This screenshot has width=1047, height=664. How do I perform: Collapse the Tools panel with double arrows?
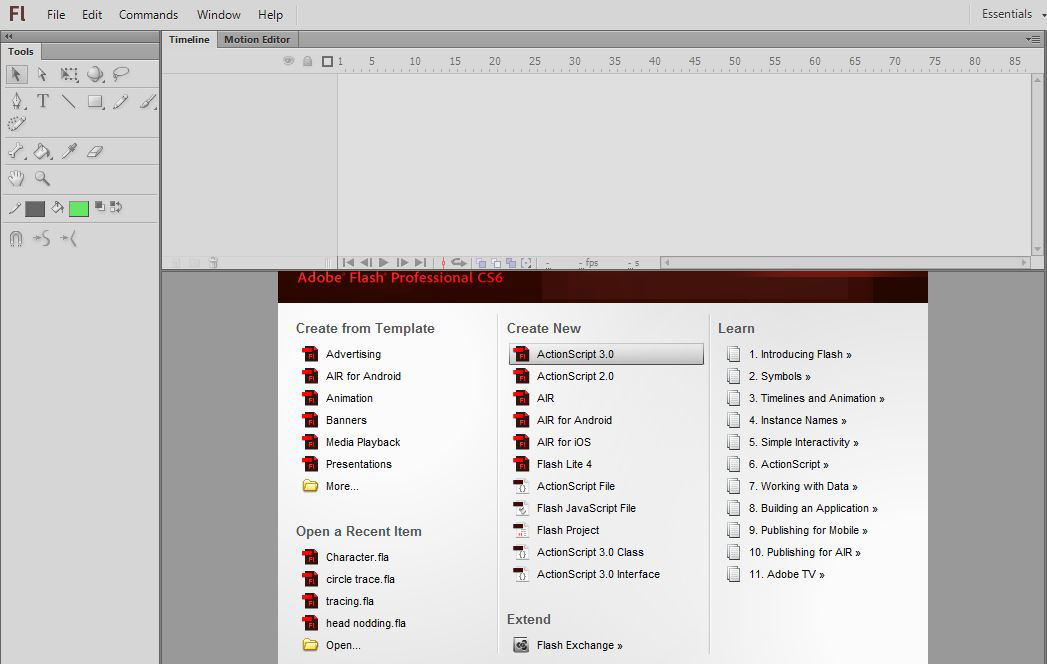click(x=9, y=36)
